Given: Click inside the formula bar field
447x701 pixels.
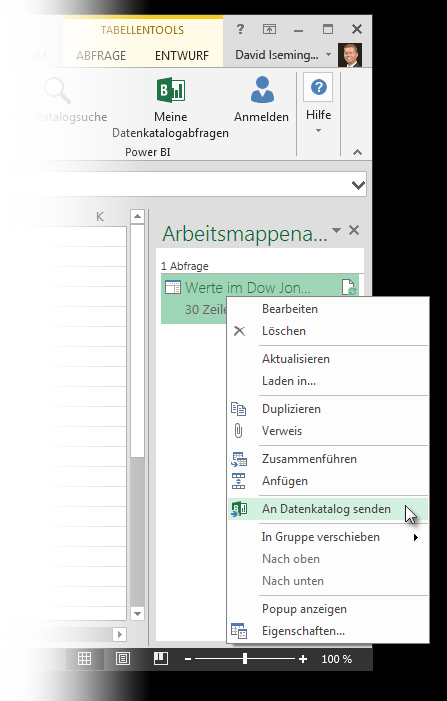Looking at the screenshot, I should [188, 184].
